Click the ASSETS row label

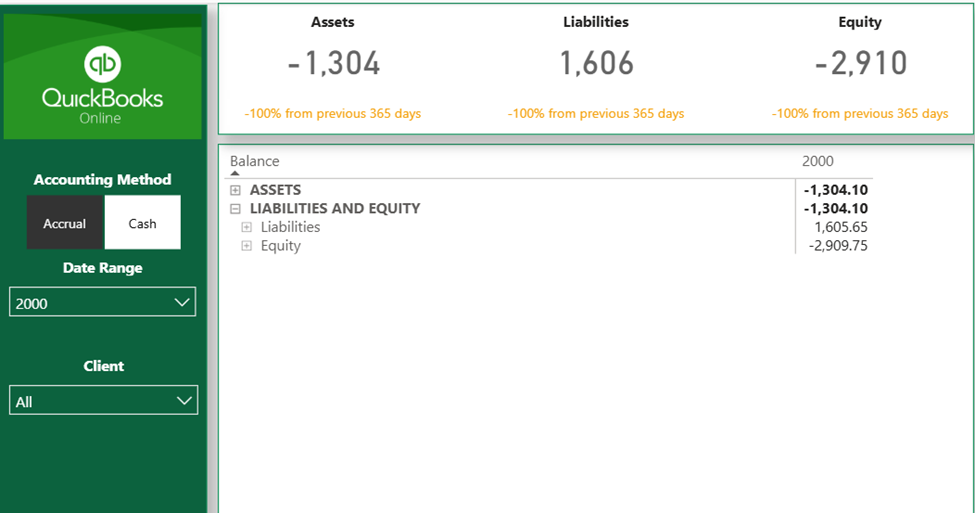pos(275,190)
